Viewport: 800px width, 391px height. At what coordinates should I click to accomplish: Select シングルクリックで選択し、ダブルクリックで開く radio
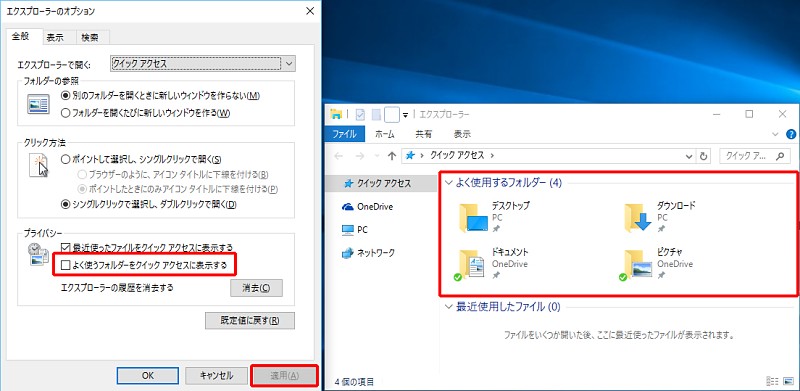pos(65,205)
